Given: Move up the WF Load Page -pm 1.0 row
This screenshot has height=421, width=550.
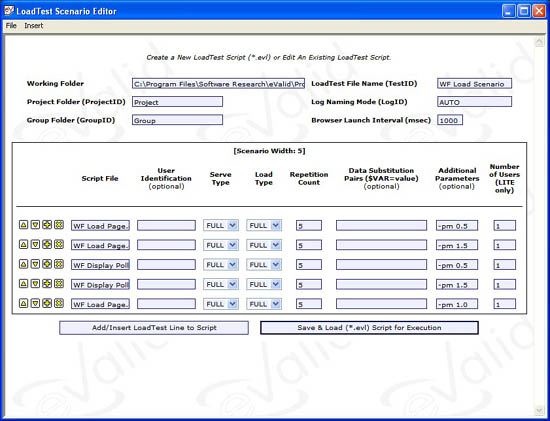Looking at the screenshot, I should 23,303.
